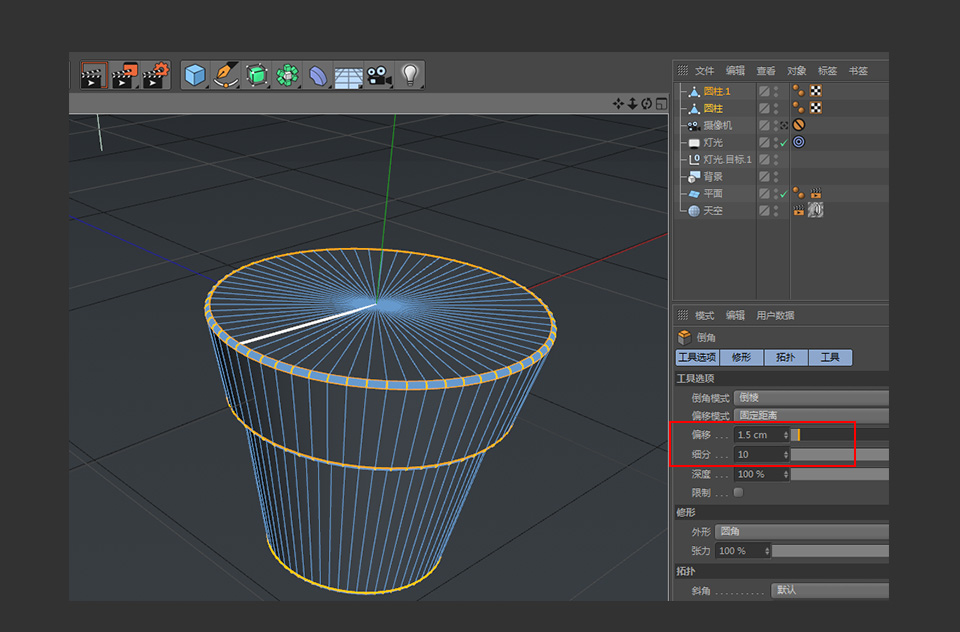960x632 pixels.
Task: Select the cube primitive icon on the toolbar
Action: (196, 76)
